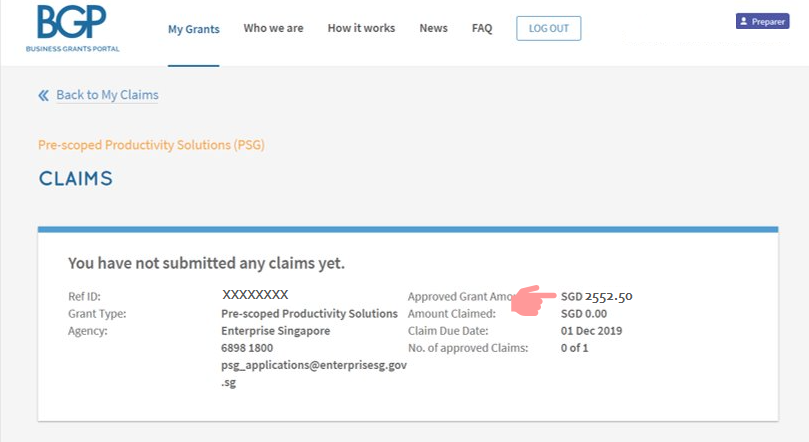
Task: Click the 'Claim Due Date:' label
Action: 448,331
